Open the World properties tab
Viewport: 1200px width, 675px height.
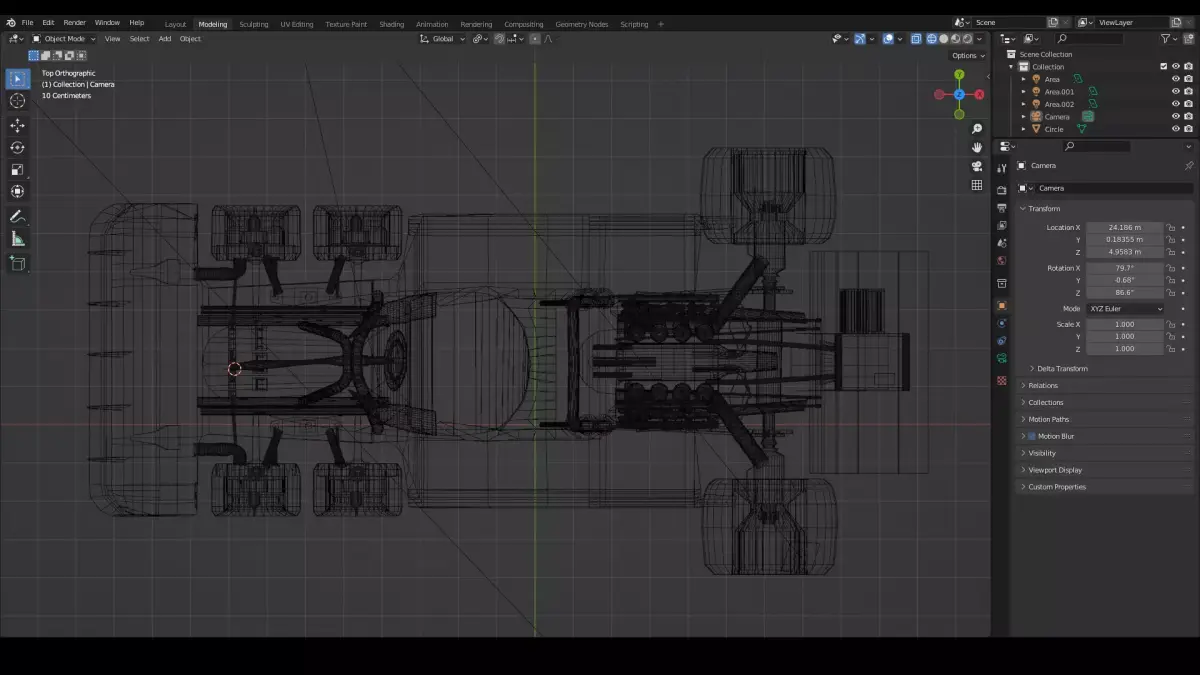(1002, 261)
